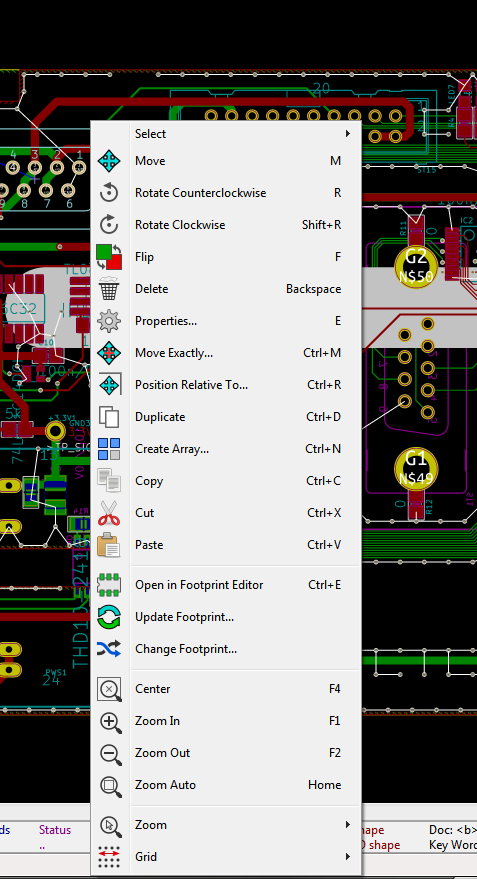This screenshot has width=477, height=879.
Task: Click the Rotate Counterclockwise icon
Action: (x=109, y=193)
